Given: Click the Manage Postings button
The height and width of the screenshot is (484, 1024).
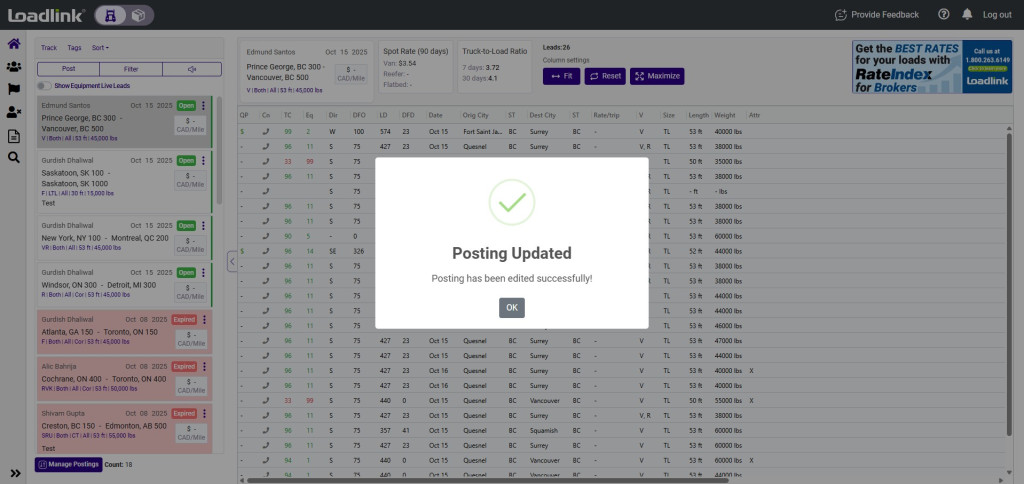Looking at the screenshot, I should (68, 464).
